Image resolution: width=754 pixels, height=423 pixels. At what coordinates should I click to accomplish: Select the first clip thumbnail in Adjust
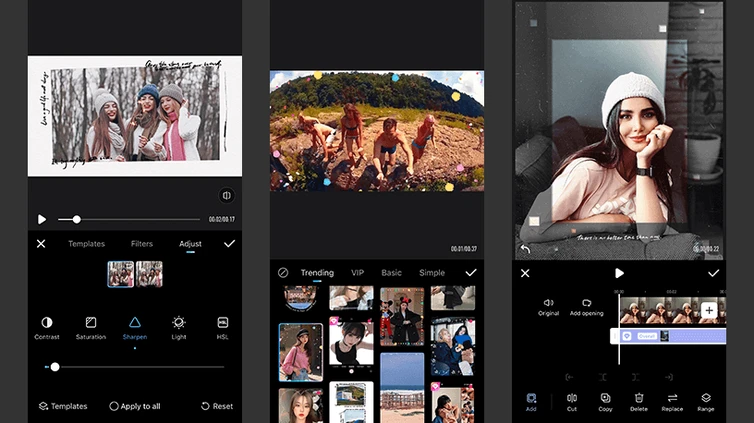[x=121, y=274]
